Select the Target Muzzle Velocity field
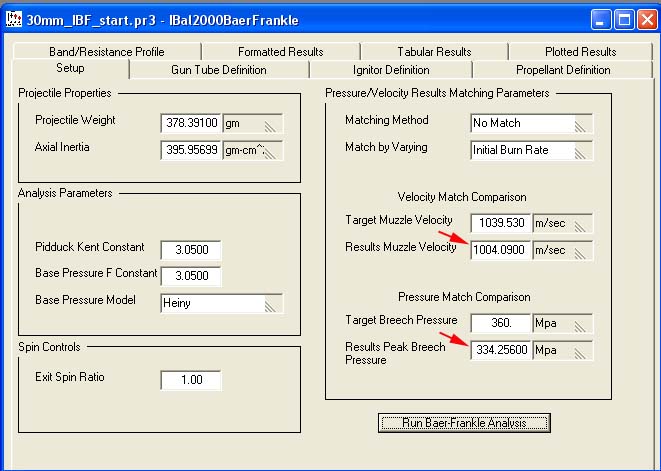 tap(500, 223)
